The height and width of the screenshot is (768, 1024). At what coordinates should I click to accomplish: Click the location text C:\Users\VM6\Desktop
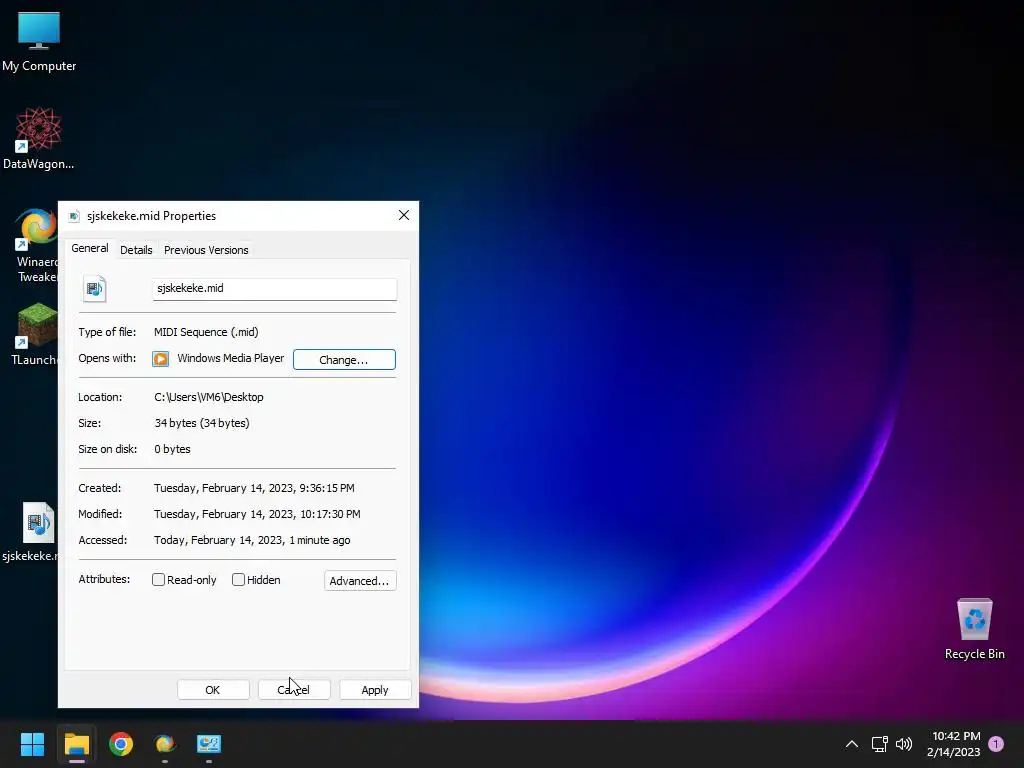209,397
